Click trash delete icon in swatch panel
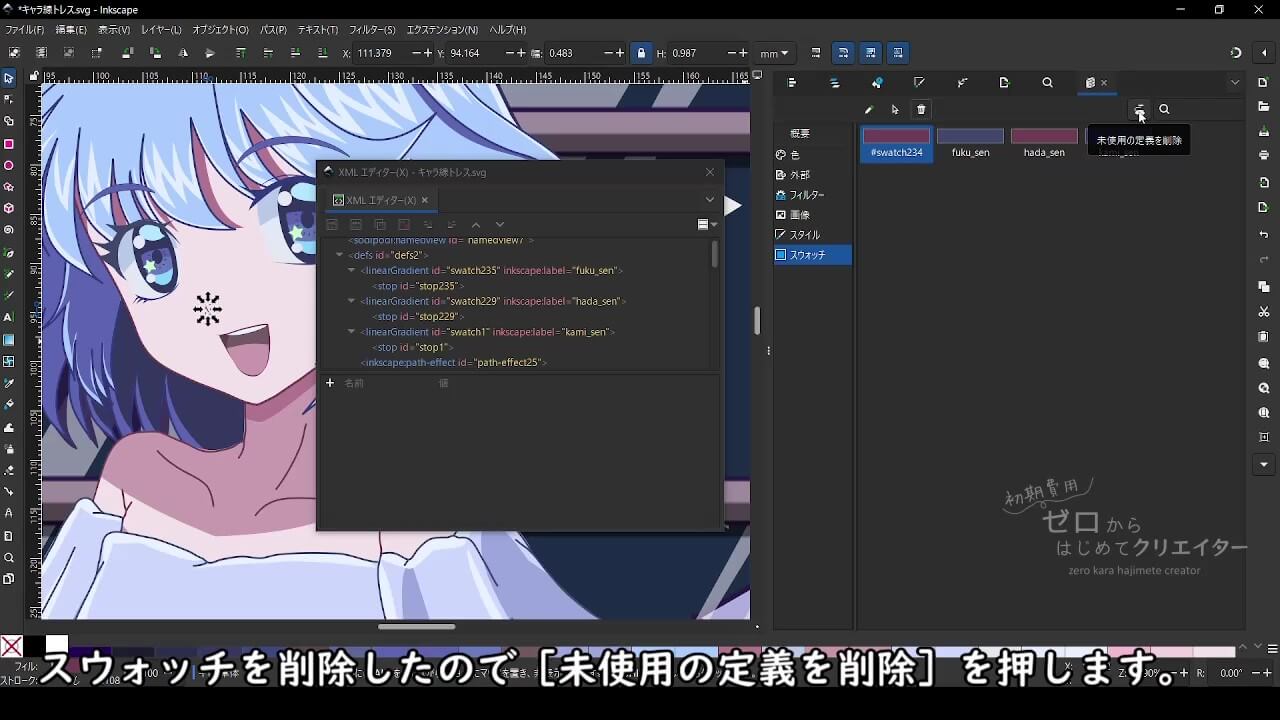The width and height of the screenshot is (1280, 720). 922,109
